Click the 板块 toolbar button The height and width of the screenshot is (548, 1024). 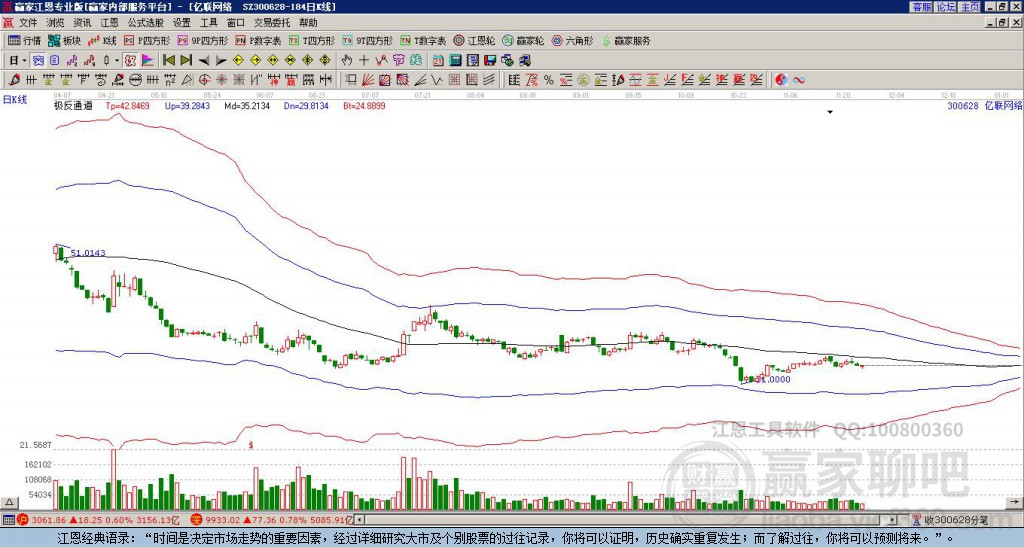(64, 40)
